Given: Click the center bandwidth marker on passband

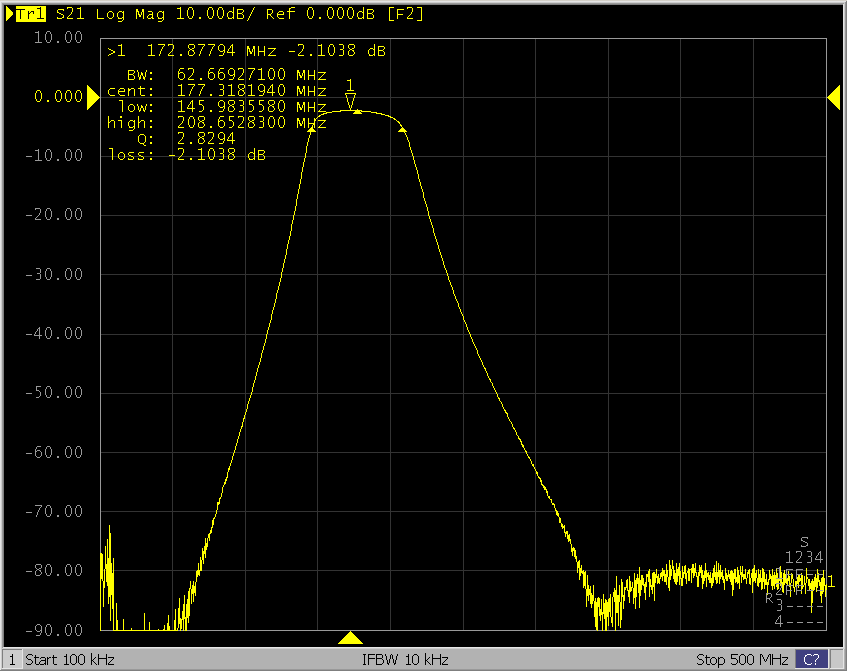Looking at the screenshot, I should [x=357, y=112].
